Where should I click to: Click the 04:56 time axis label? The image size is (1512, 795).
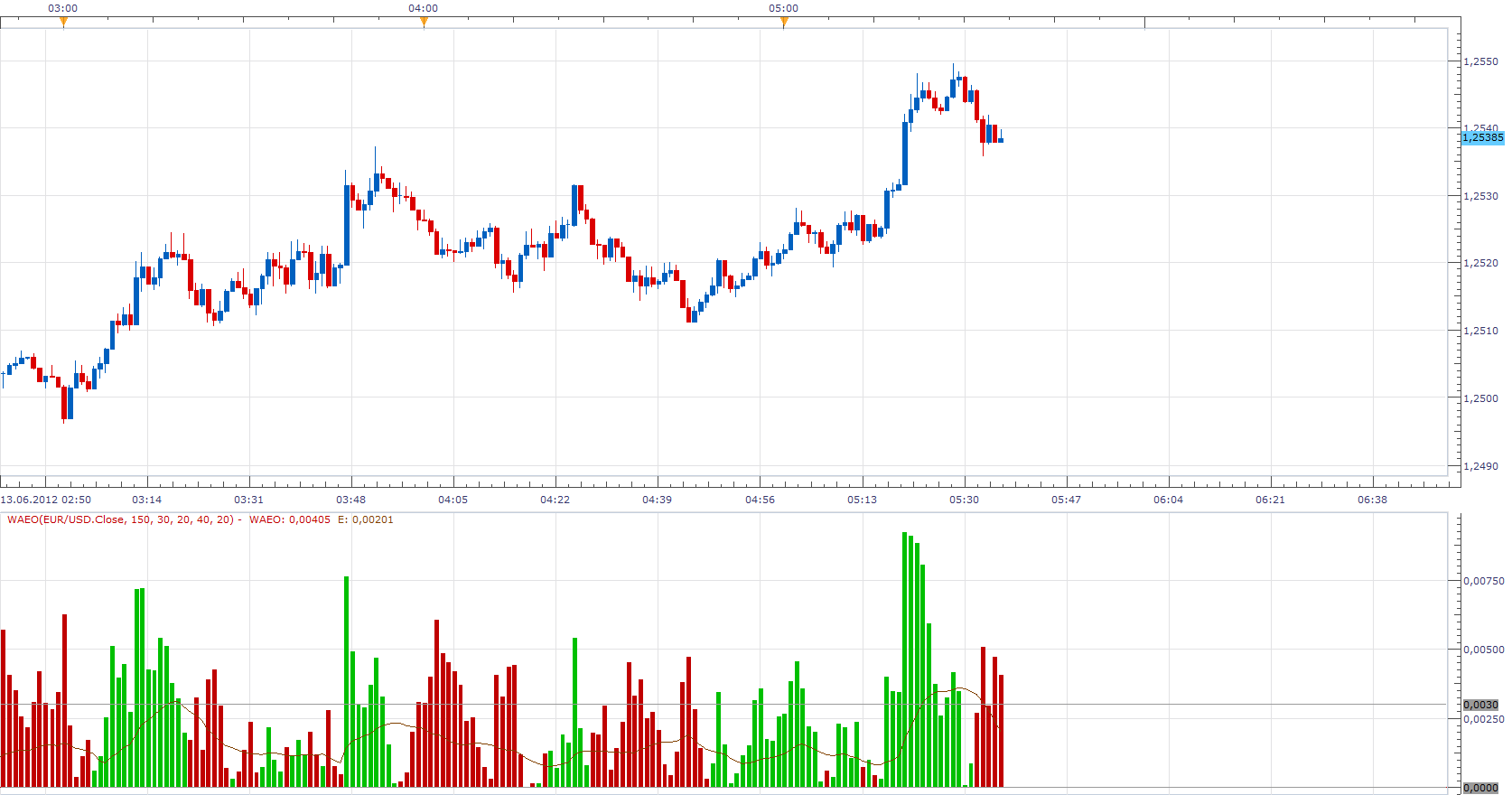[x=760, y=500]
